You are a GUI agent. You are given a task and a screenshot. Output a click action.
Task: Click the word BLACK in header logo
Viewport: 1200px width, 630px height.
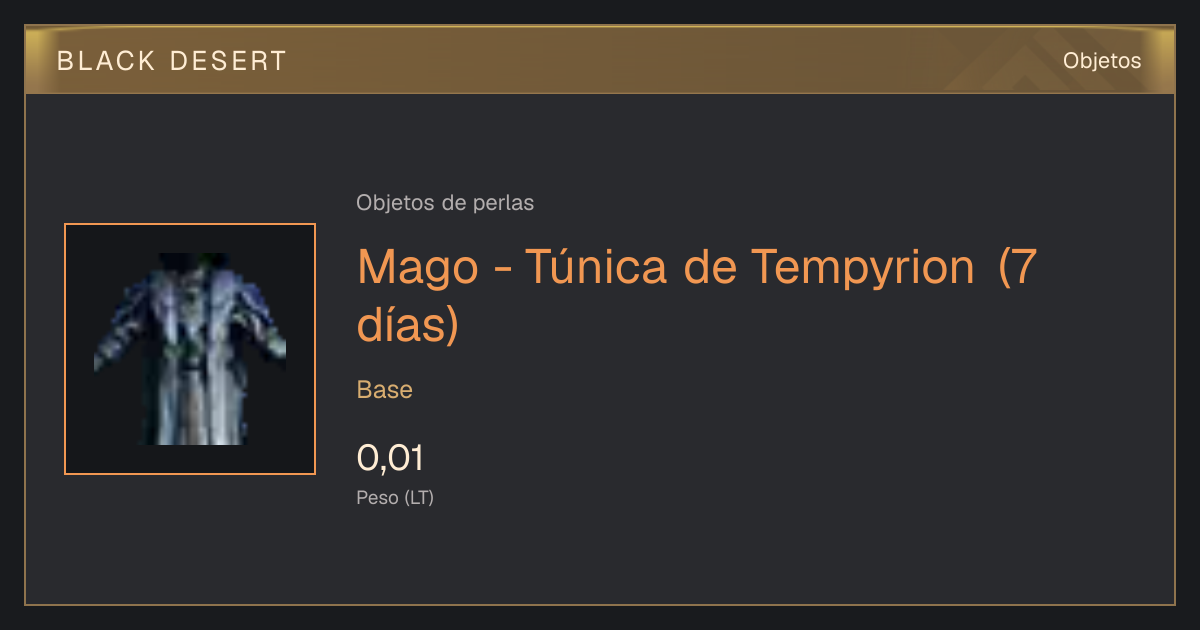click(107, 61)
